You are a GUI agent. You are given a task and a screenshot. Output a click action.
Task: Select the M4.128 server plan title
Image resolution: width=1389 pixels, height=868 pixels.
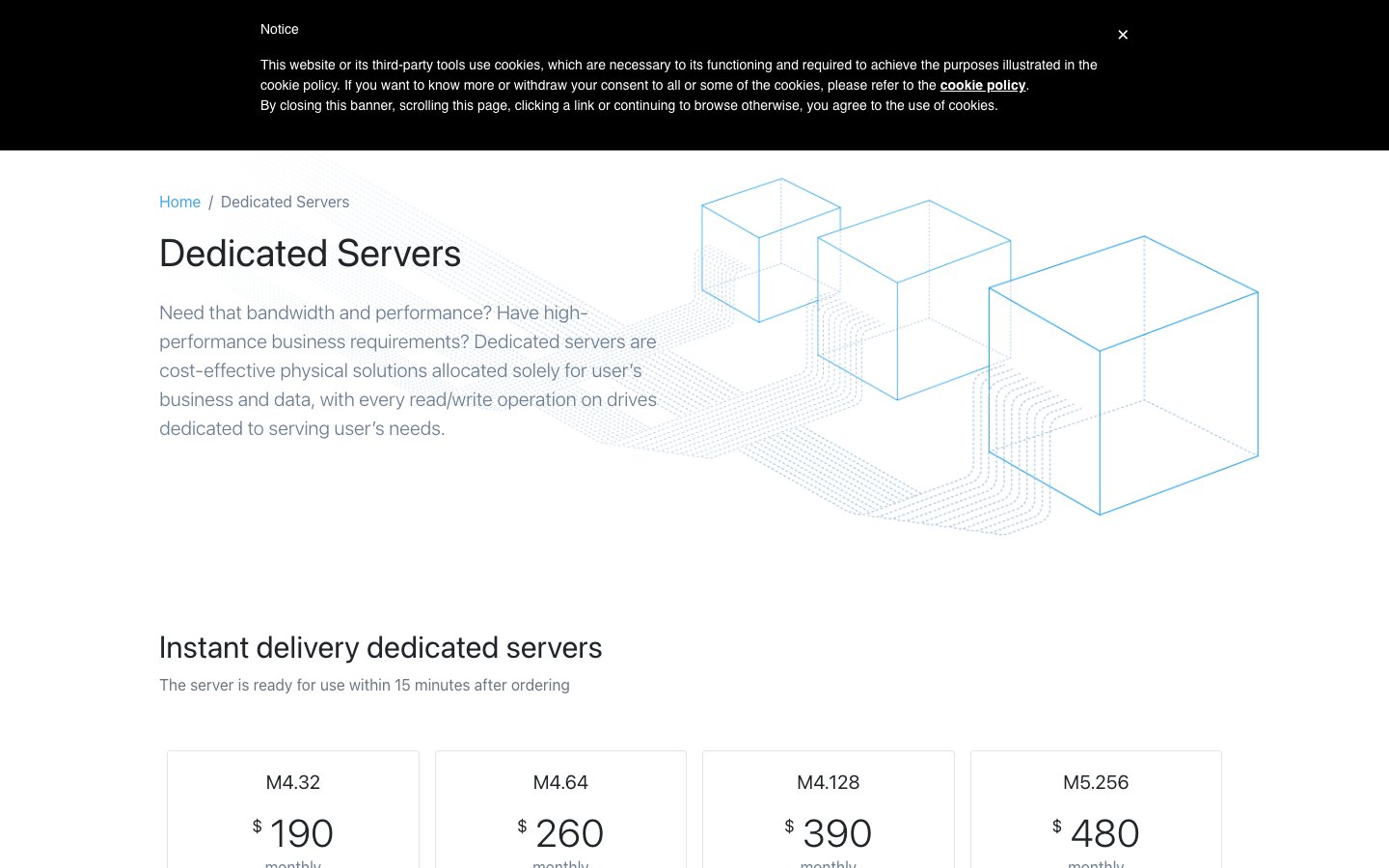click(x=829, y=782)
